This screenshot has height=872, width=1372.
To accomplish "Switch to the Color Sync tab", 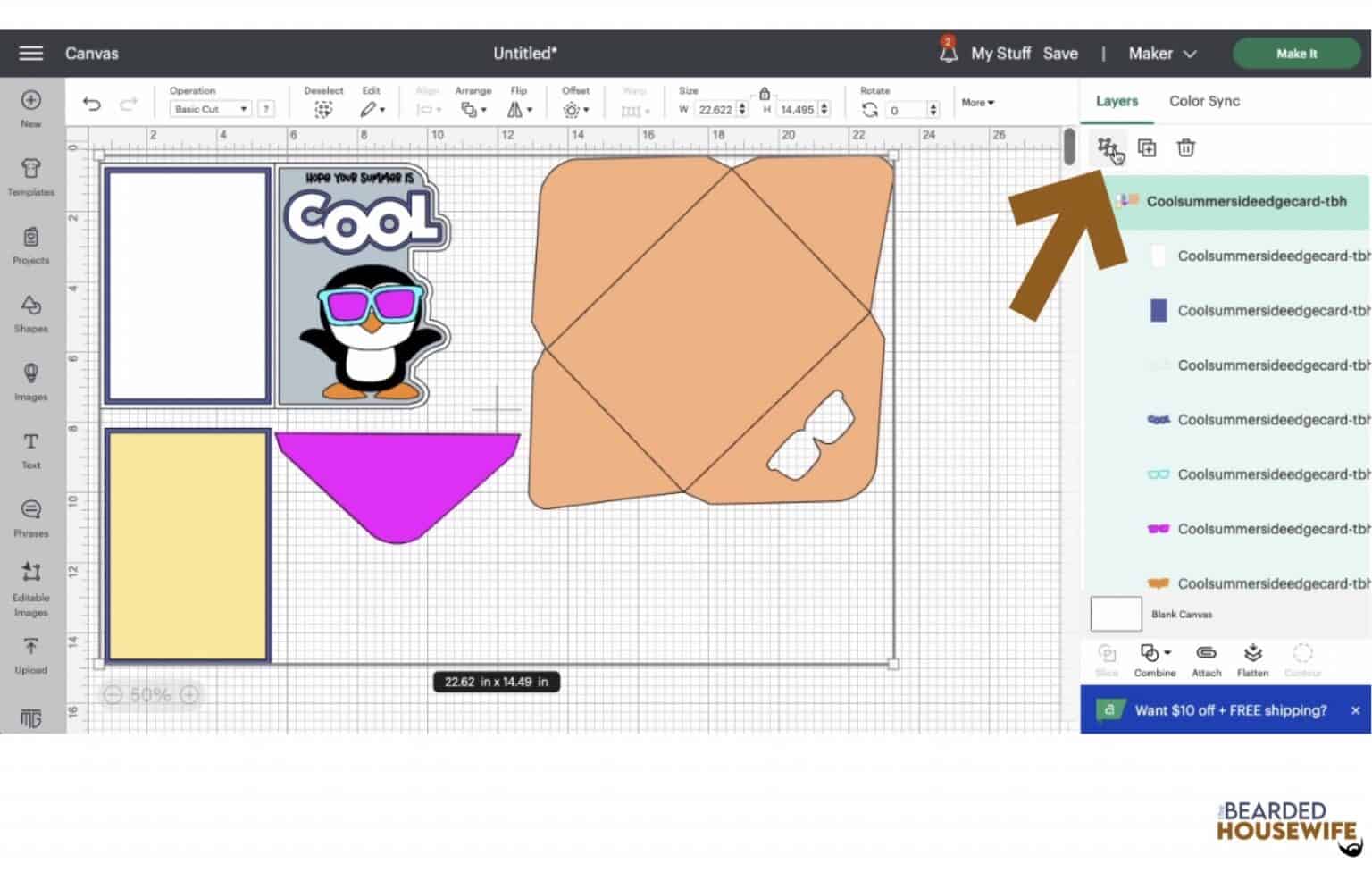I will click(x=1203, y=101).
